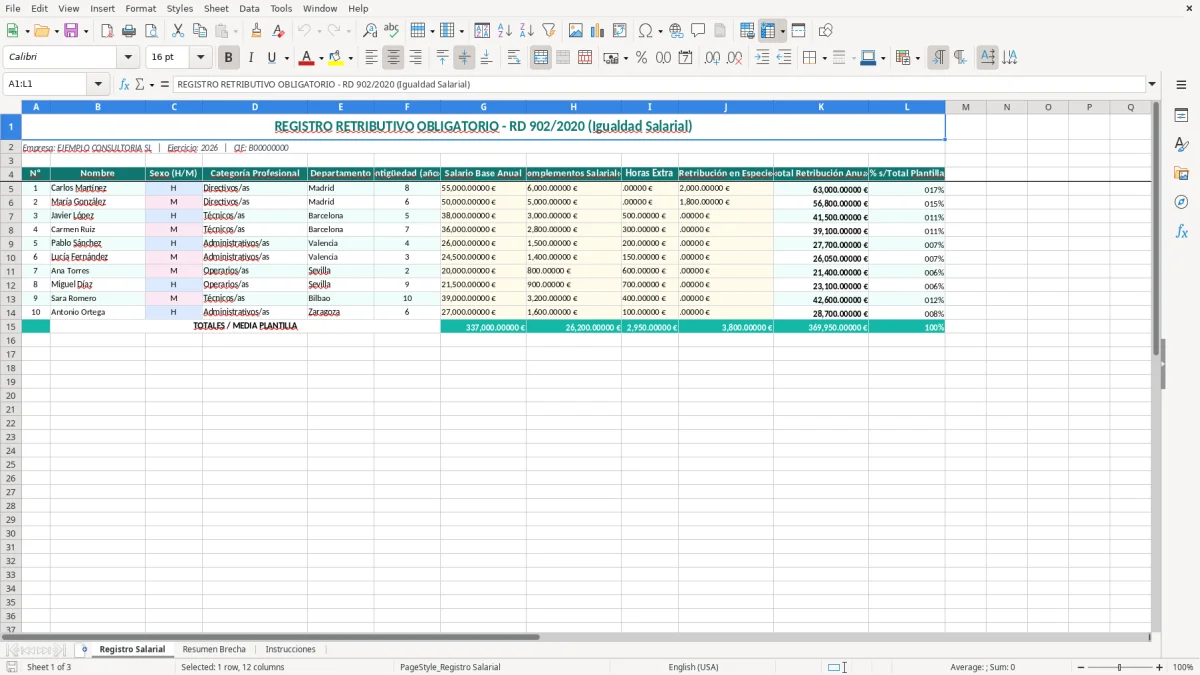Open the background color dropdown arrow

coord(350,58)
